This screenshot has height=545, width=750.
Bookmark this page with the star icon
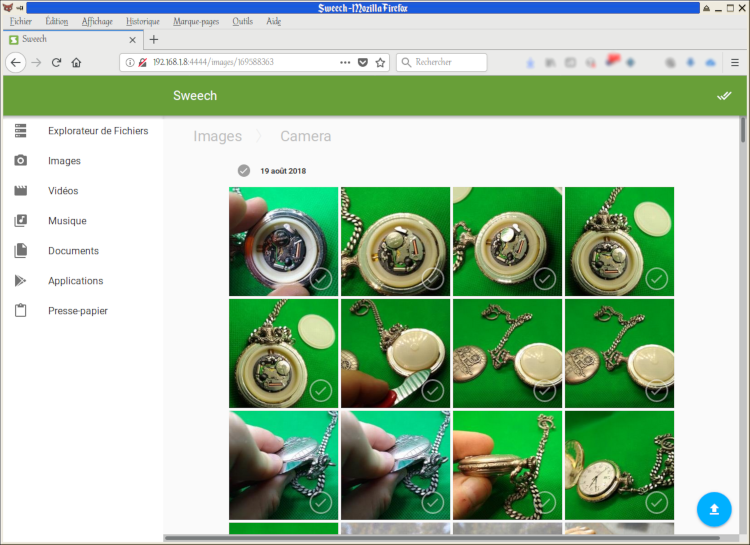[380, 62]
